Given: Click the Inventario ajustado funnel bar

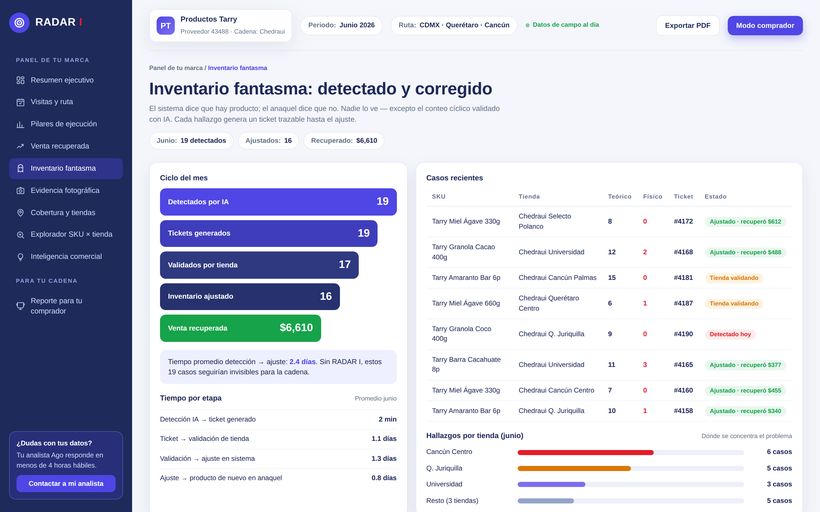Looking at the screenshot, I should point(250,297).
